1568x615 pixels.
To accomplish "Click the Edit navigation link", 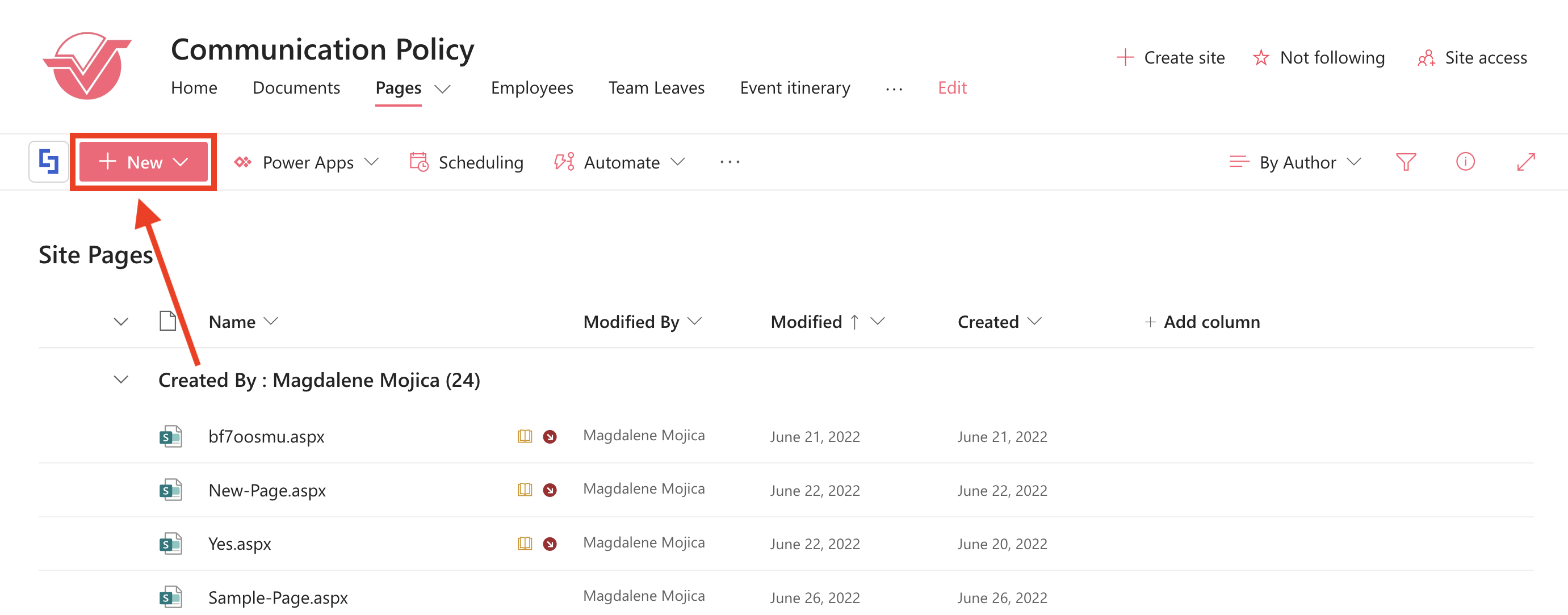I will (x=952, y=87).
